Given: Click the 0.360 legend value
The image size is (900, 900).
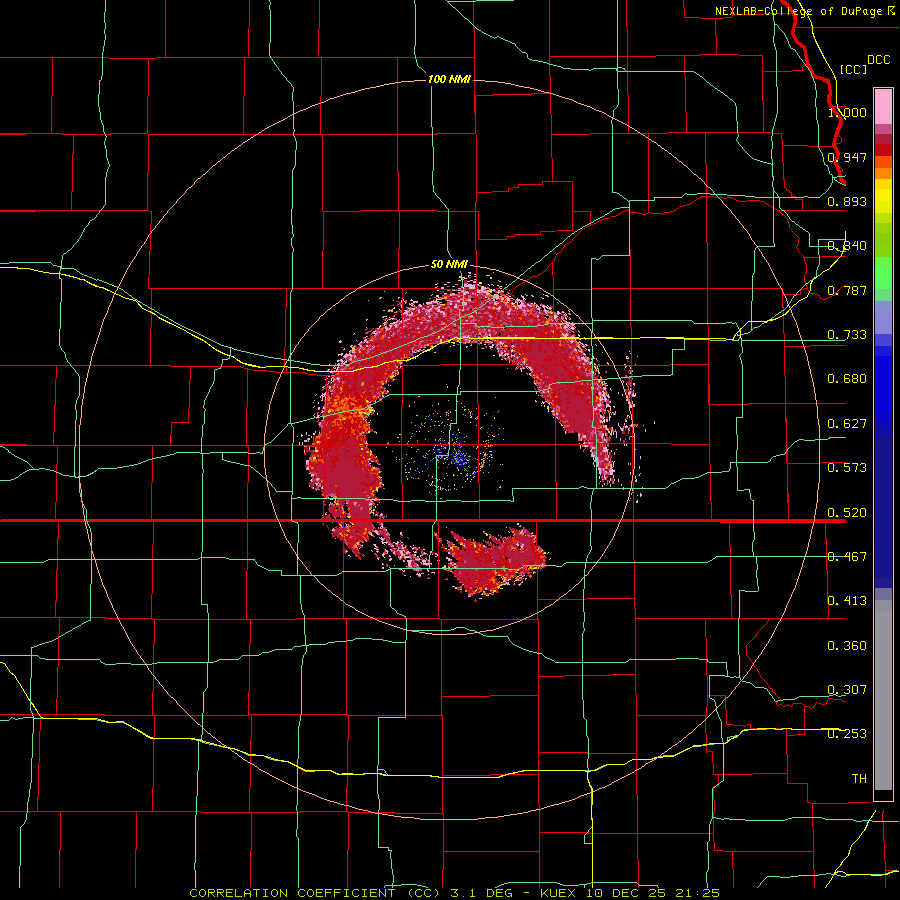Looking at the screenshot, I should click(x=847, y=646).
